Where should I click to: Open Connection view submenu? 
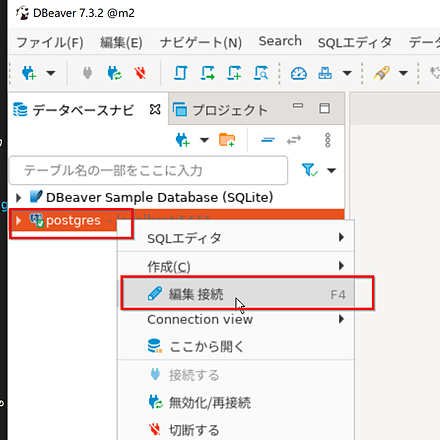[236, 319]
